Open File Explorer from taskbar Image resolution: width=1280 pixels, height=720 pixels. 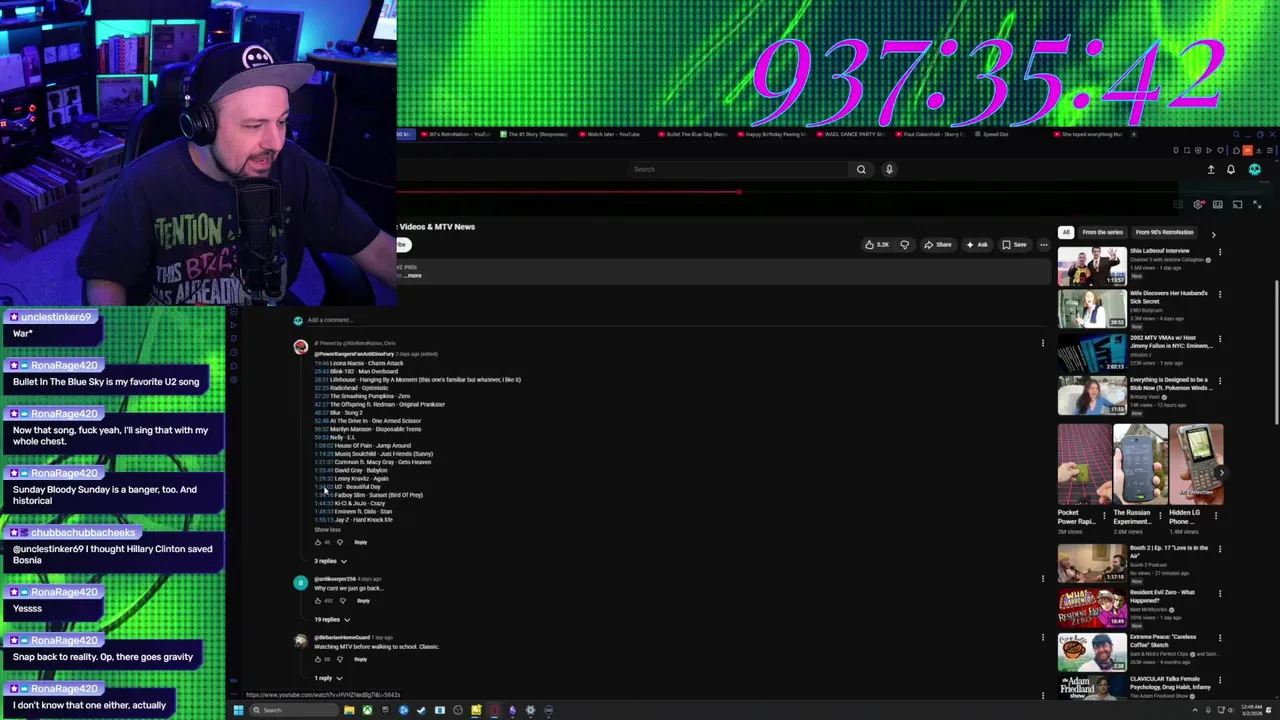pos(349,710)
